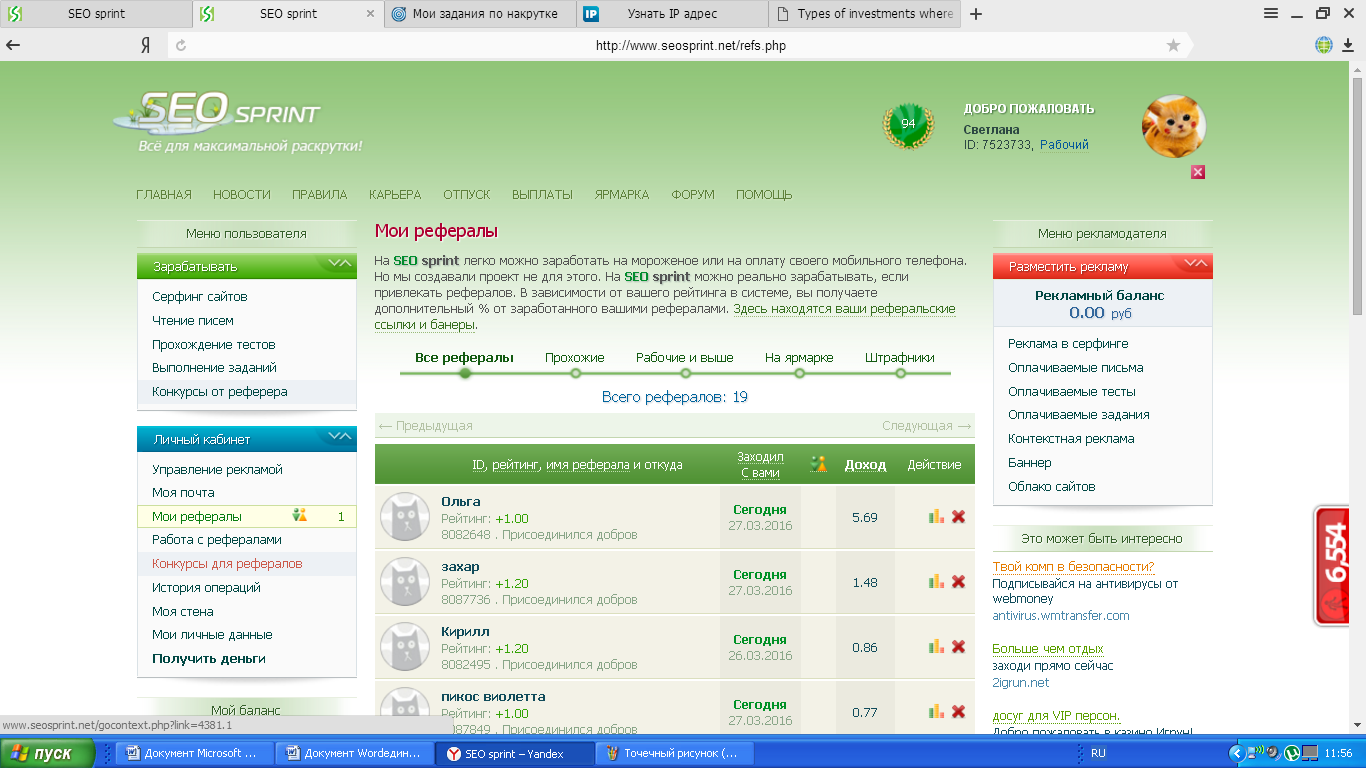Image resolution: width=1366 pixels, height=768 pixels.
Task: Open "Серфинг сайтов" in the user menu
Action: [x=200, y=297]
